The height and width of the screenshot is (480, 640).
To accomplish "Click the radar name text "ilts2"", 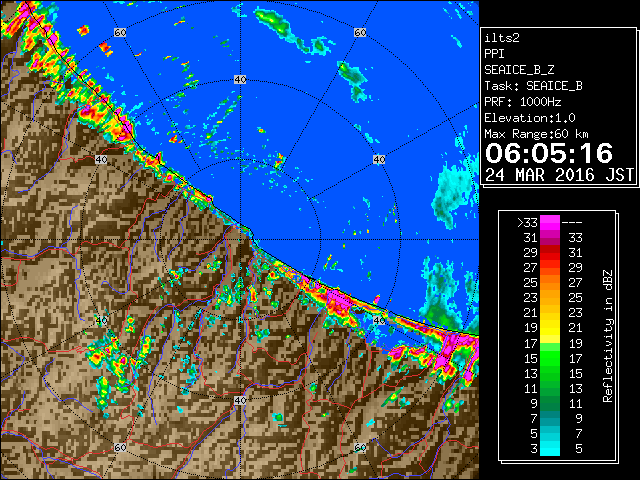I will coord(502,38).
